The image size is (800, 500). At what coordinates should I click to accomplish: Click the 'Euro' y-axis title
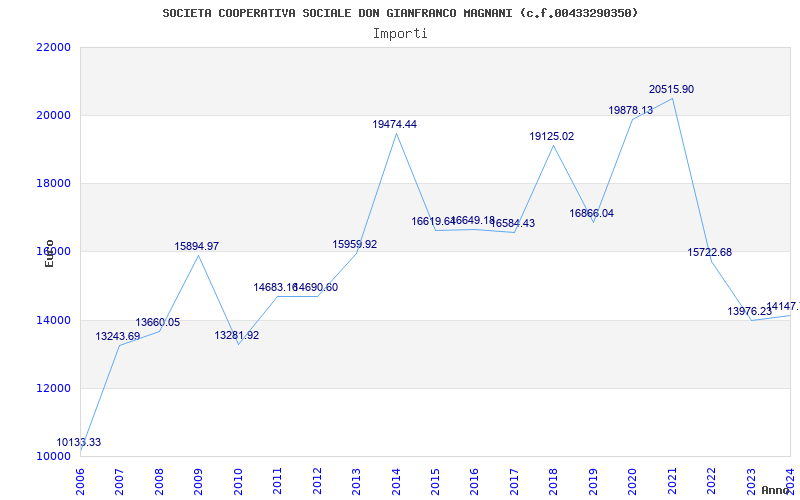pyautogui.click(x=49, y=254)
